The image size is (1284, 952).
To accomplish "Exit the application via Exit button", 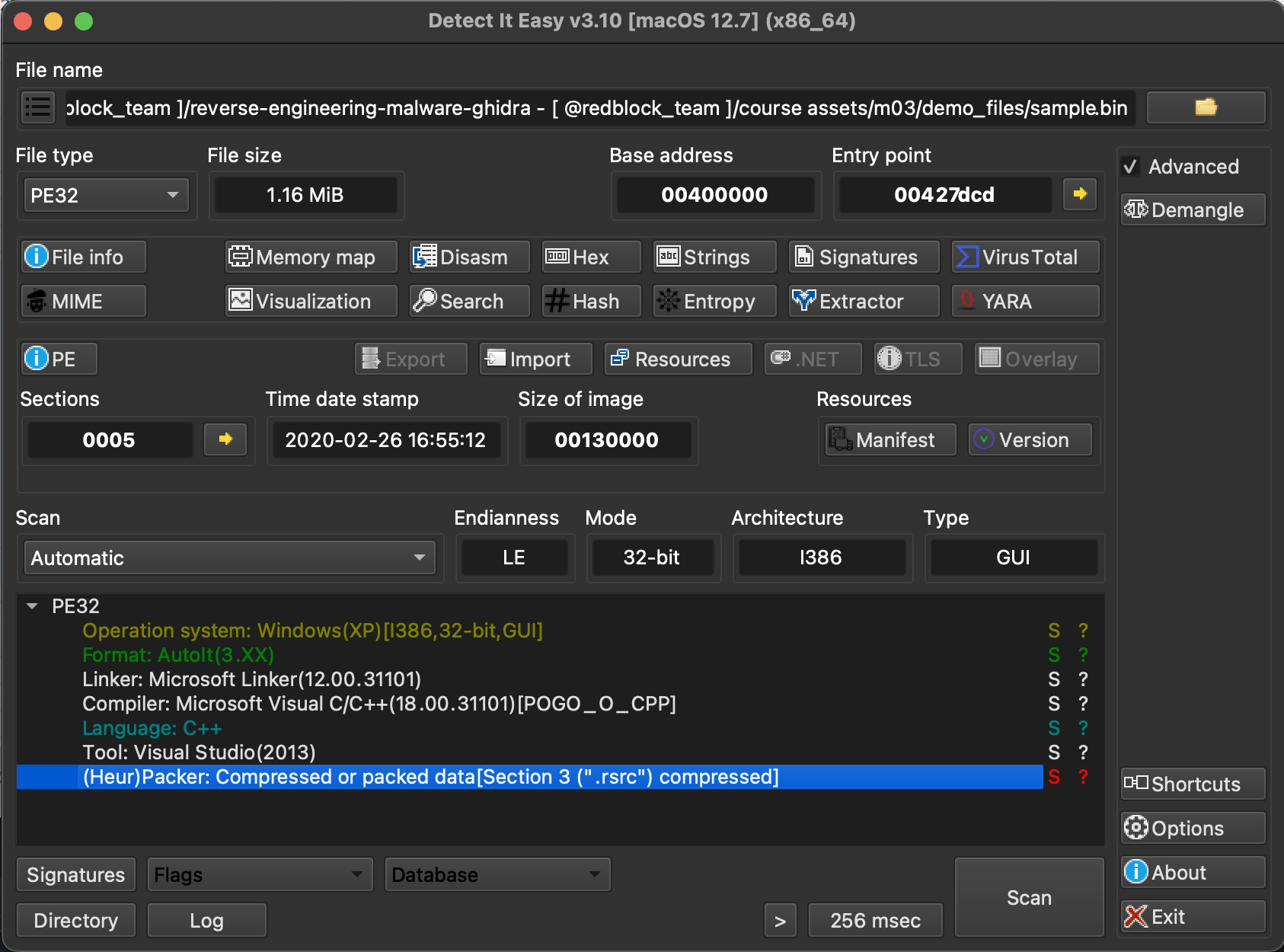I will coord(1193,916).
